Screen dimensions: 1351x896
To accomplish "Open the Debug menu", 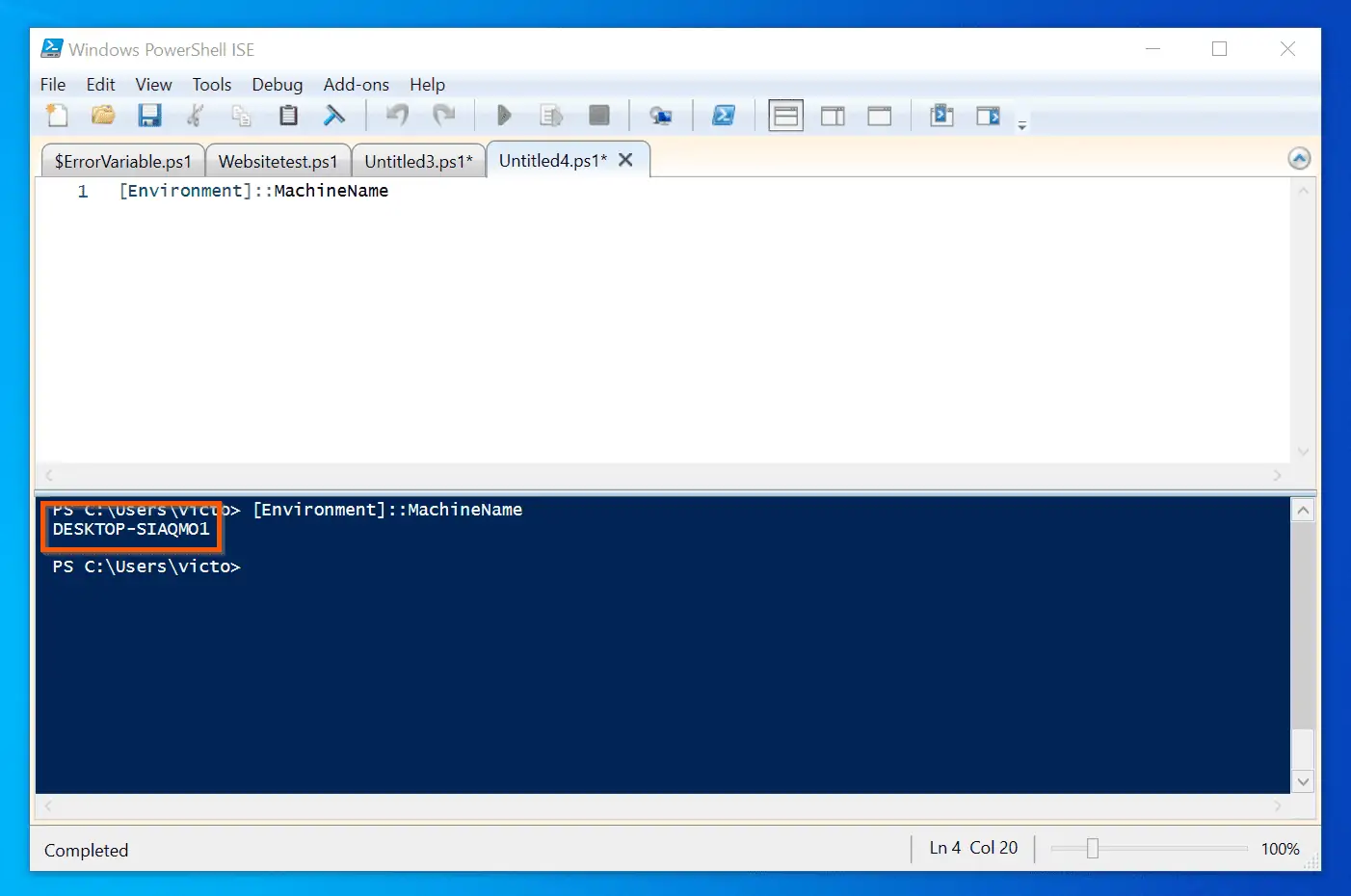I will tap(278, 85).
